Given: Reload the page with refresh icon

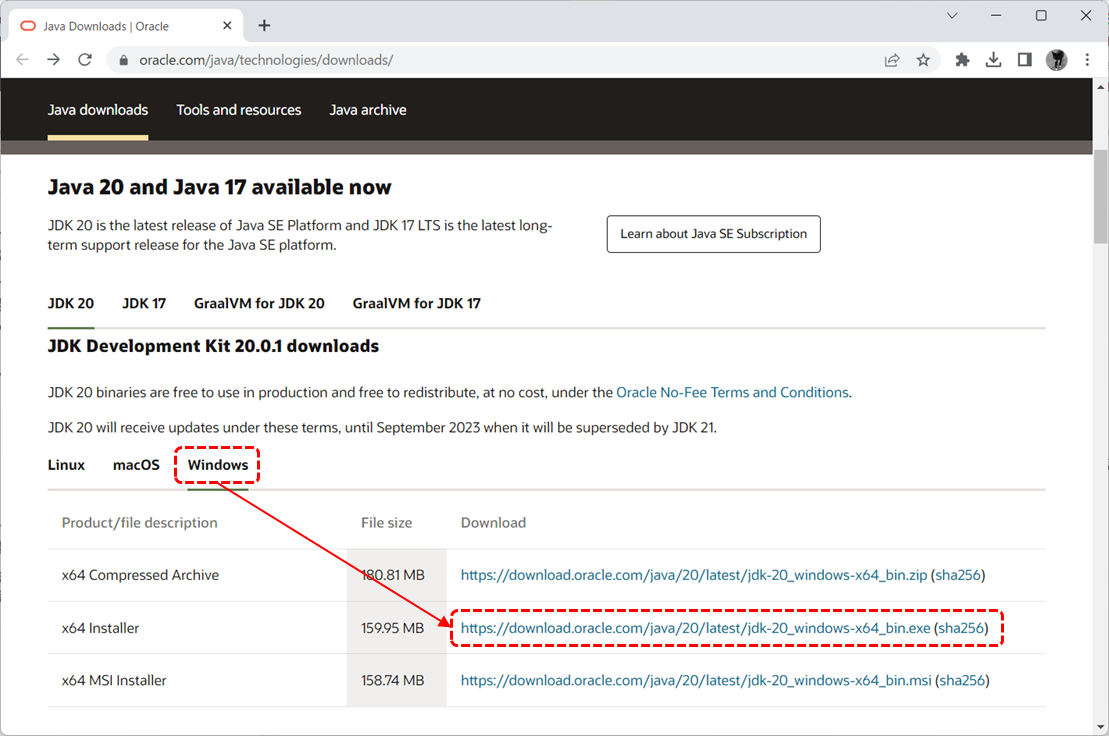Looking at the screenshot, I should tap(85, 59).
